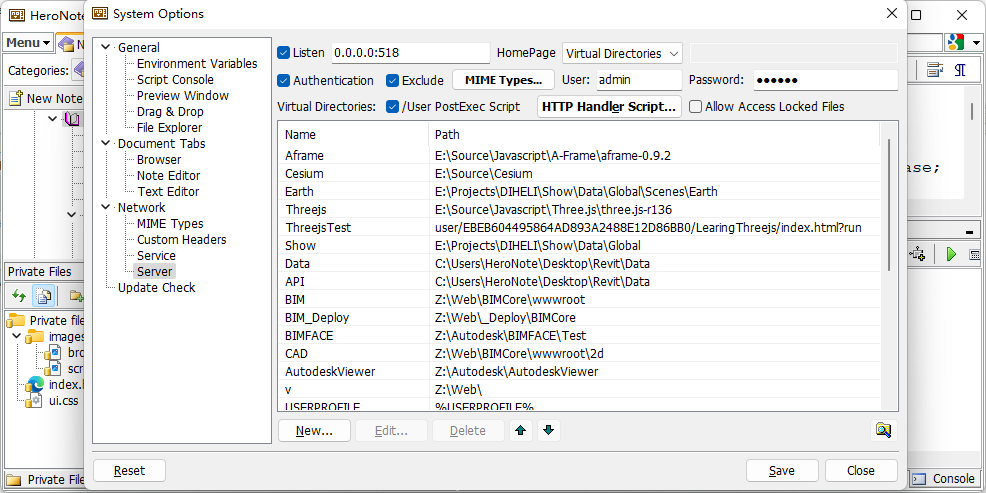986x493 pixels.
Task: Click the refresh icon in Private Files
Action: 18,296
